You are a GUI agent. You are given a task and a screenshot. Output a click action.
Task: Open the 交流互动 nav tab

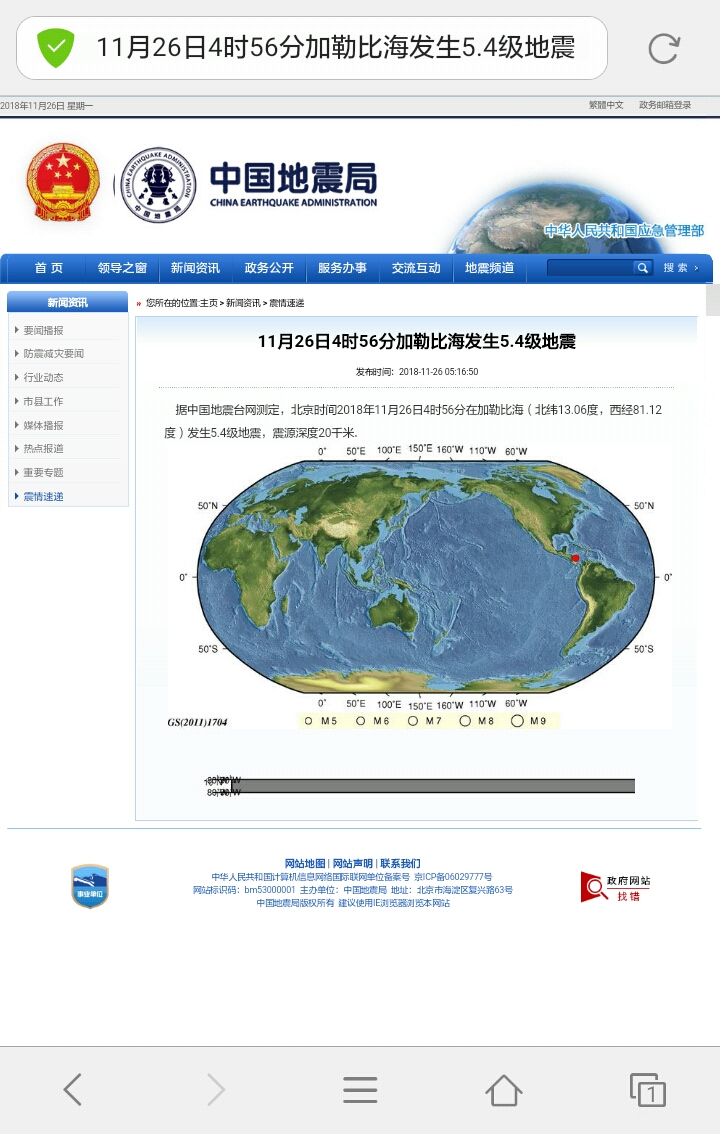coord(416,268)
